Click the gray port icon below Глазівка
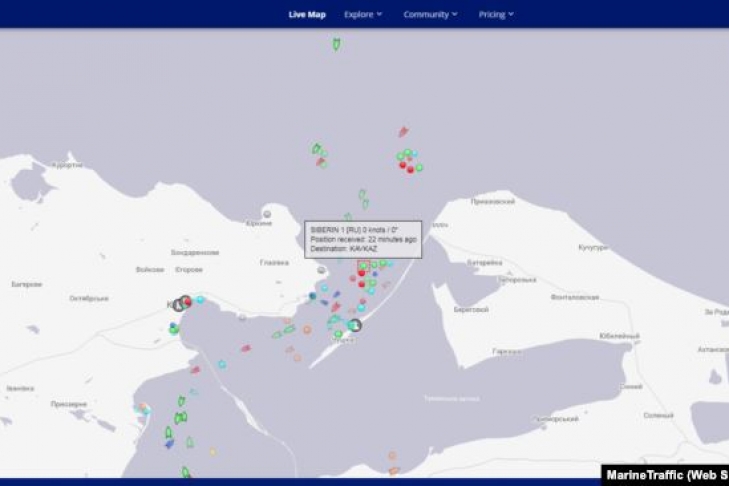Viewport: 729px width, 486px height. (x=321, y=270)
